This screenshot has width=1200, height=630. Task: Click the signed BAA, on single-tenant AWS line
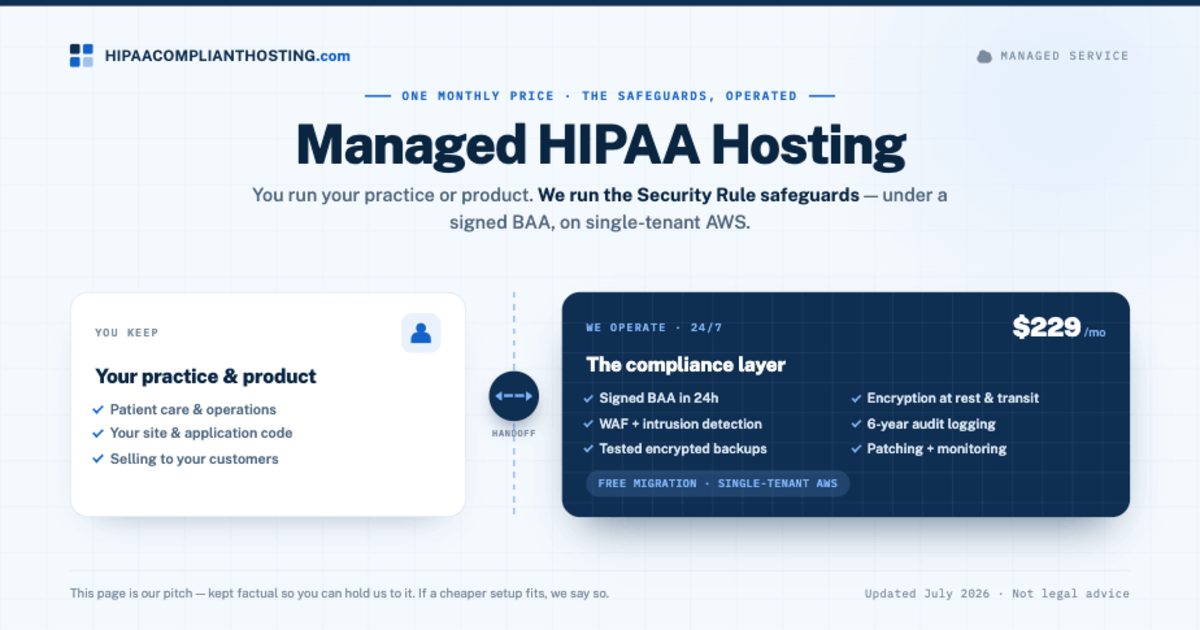(x=600, y=223)
